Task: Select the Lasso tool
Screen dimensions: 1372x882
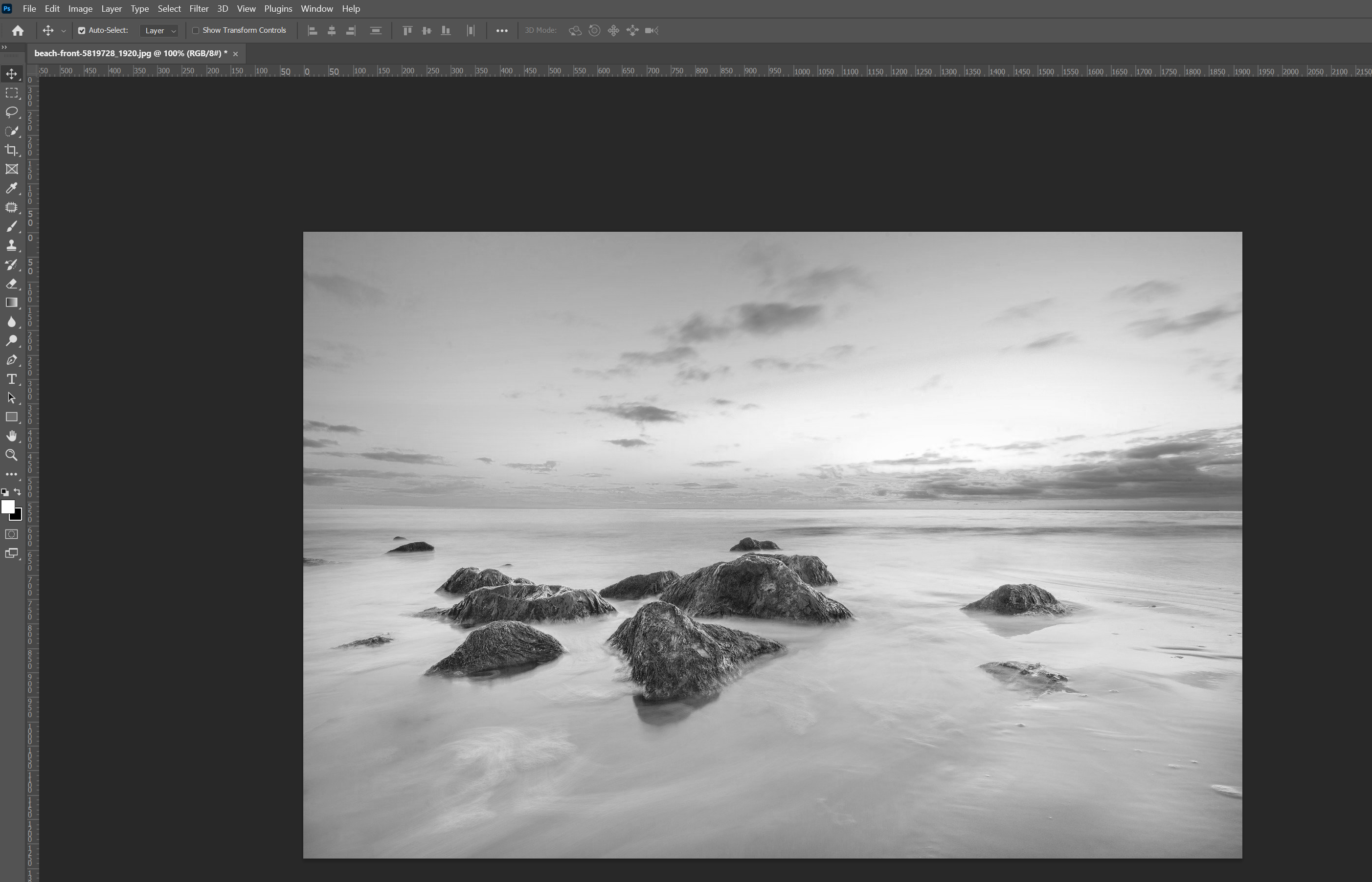Action: [11, 111]
